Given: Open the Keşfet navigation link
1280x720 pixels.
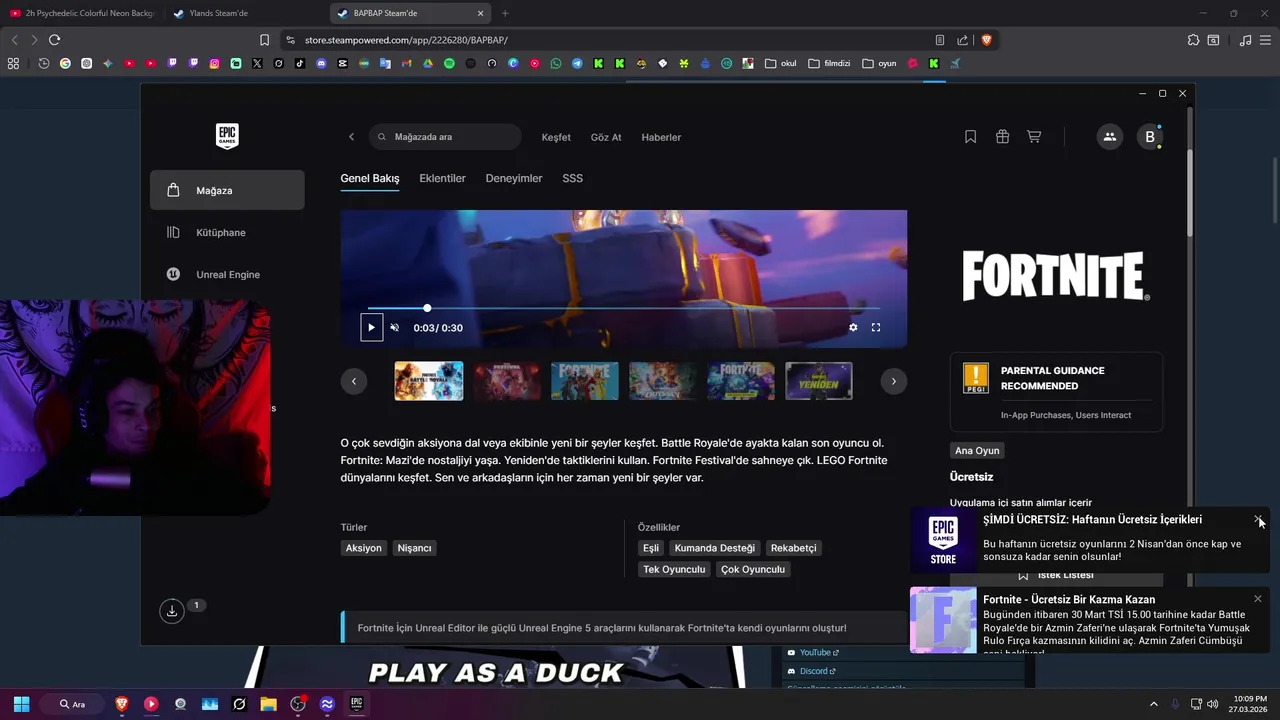Looking at the screenshot, I should click(556, 137).
